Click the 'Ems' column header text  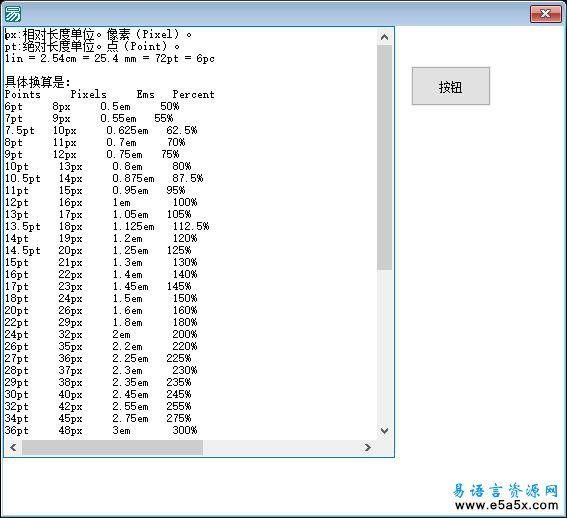146,94
